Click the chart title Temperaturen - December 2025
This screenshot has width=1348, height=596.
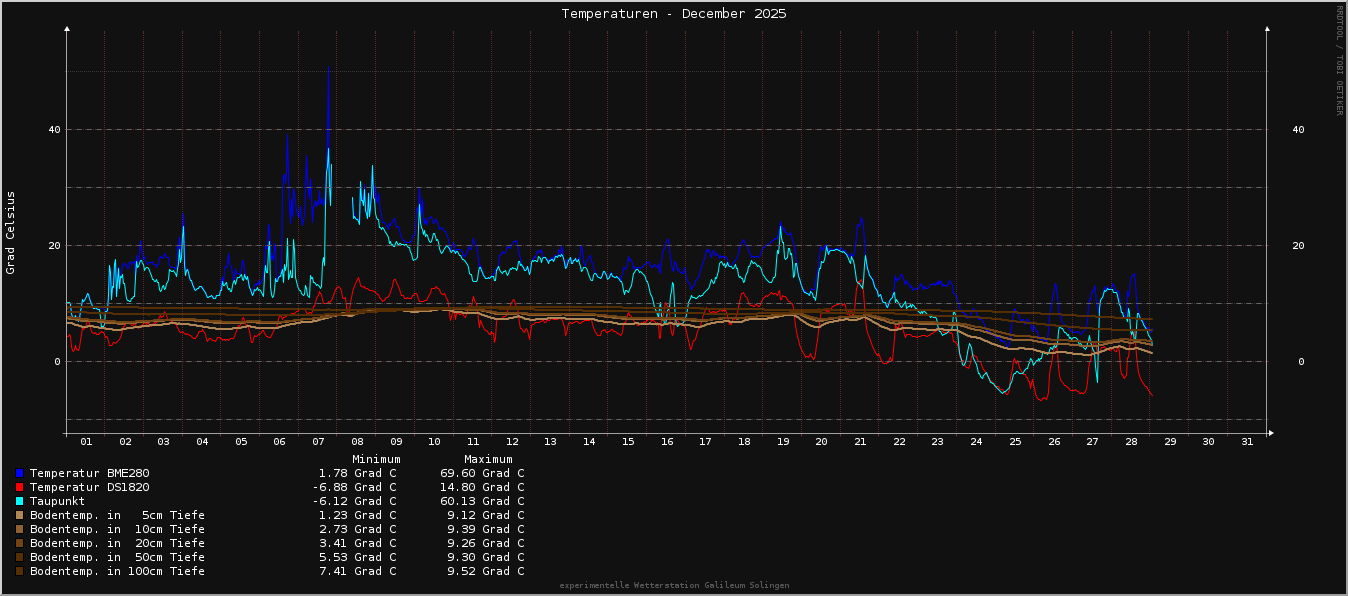point(673,14)
